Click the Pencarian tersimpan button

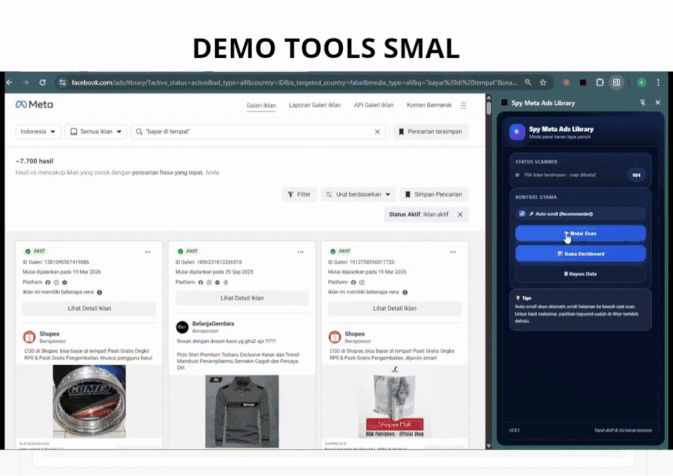pyautogui.click(x=430, y=132)
